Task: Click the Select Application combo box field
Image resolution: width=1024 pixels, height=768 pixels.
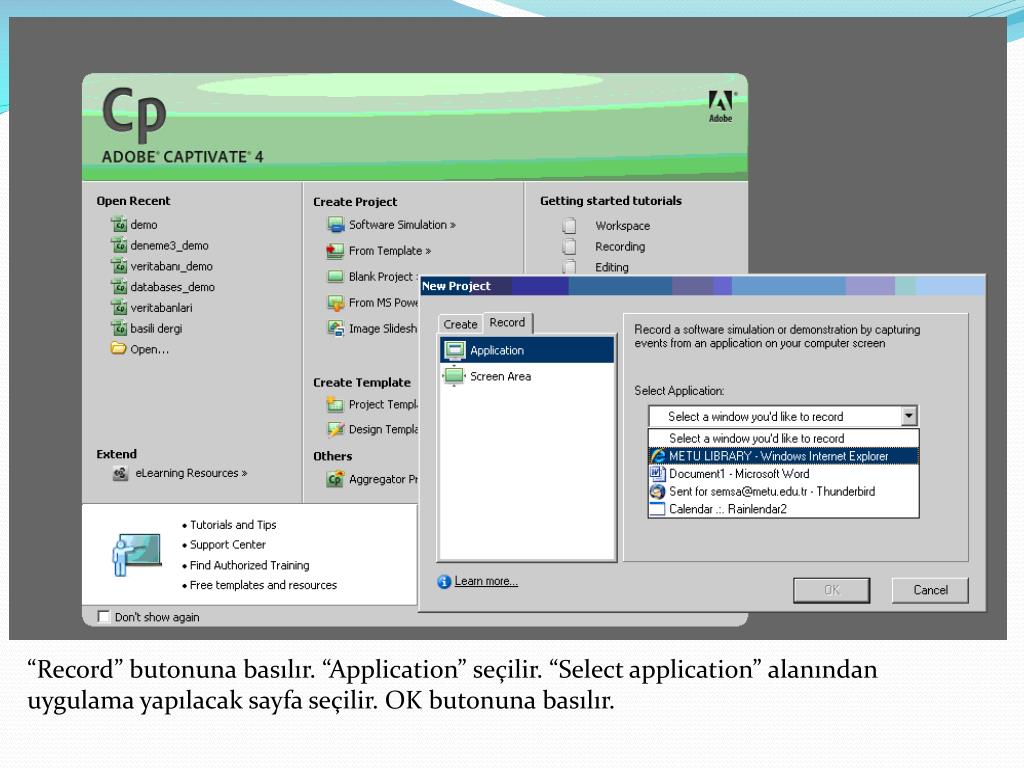Action: (x=783, y=416)
